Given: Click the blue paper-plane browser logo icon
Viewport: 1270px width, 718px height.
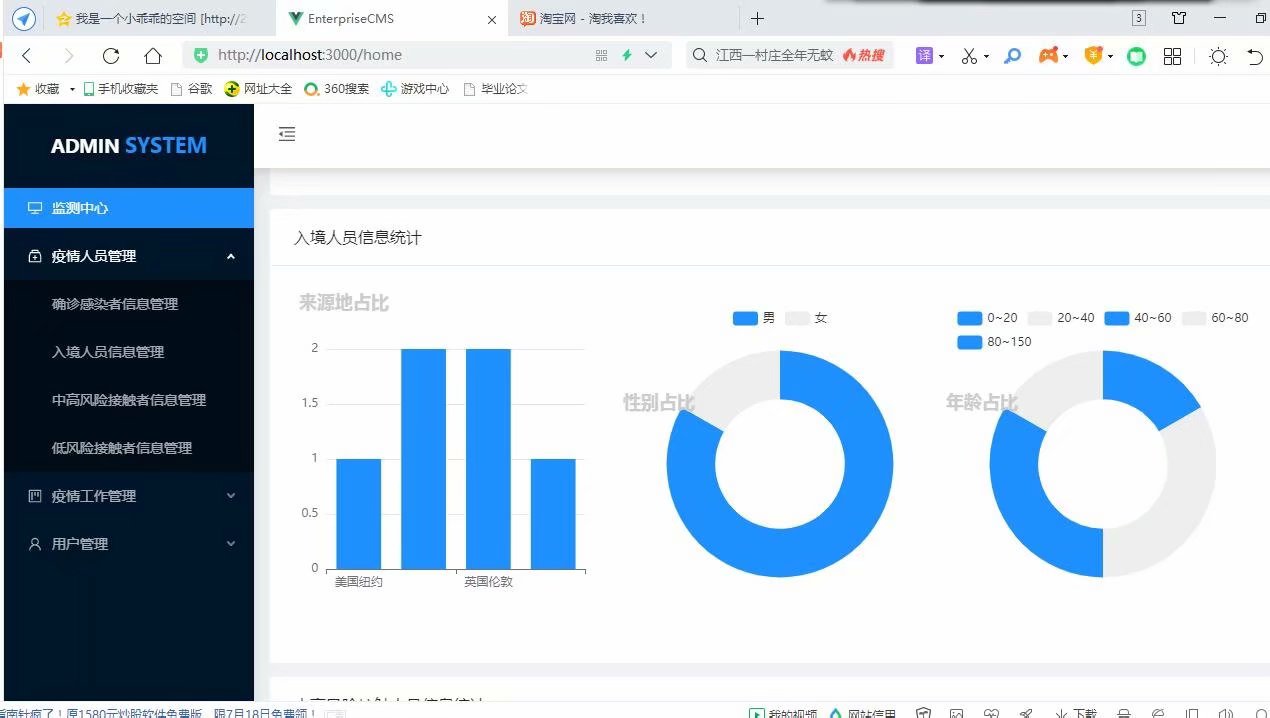Looking at the screenshot, I should coord(24,19).
